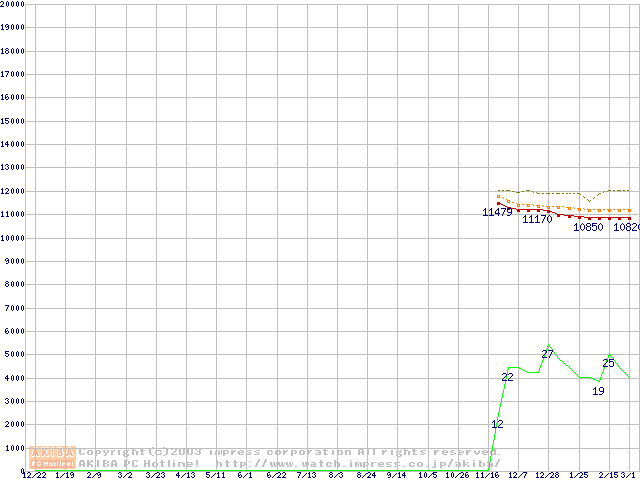Click the 12/28 date on x-axis
Screen dimensions: 640x480
click(x=547, y=475)
